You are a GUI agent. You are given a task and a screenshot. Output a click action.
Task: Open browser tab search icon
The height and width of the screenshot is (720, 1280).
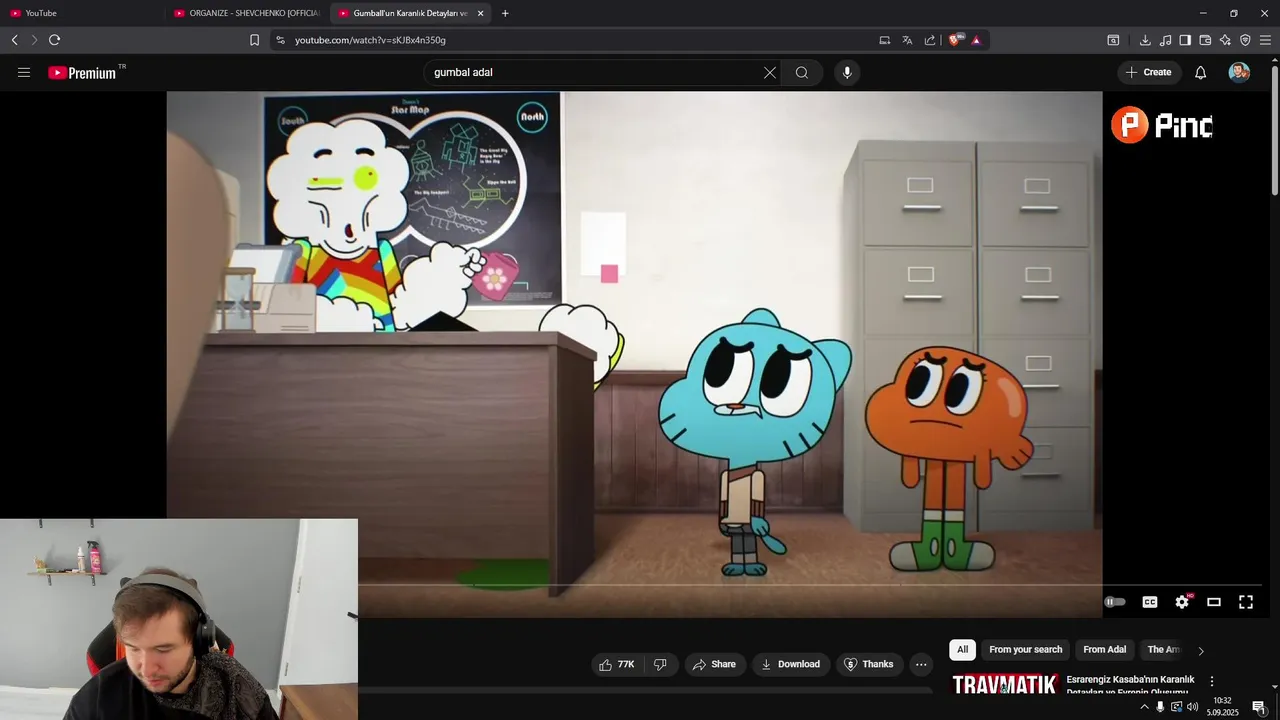[1113, 40]
